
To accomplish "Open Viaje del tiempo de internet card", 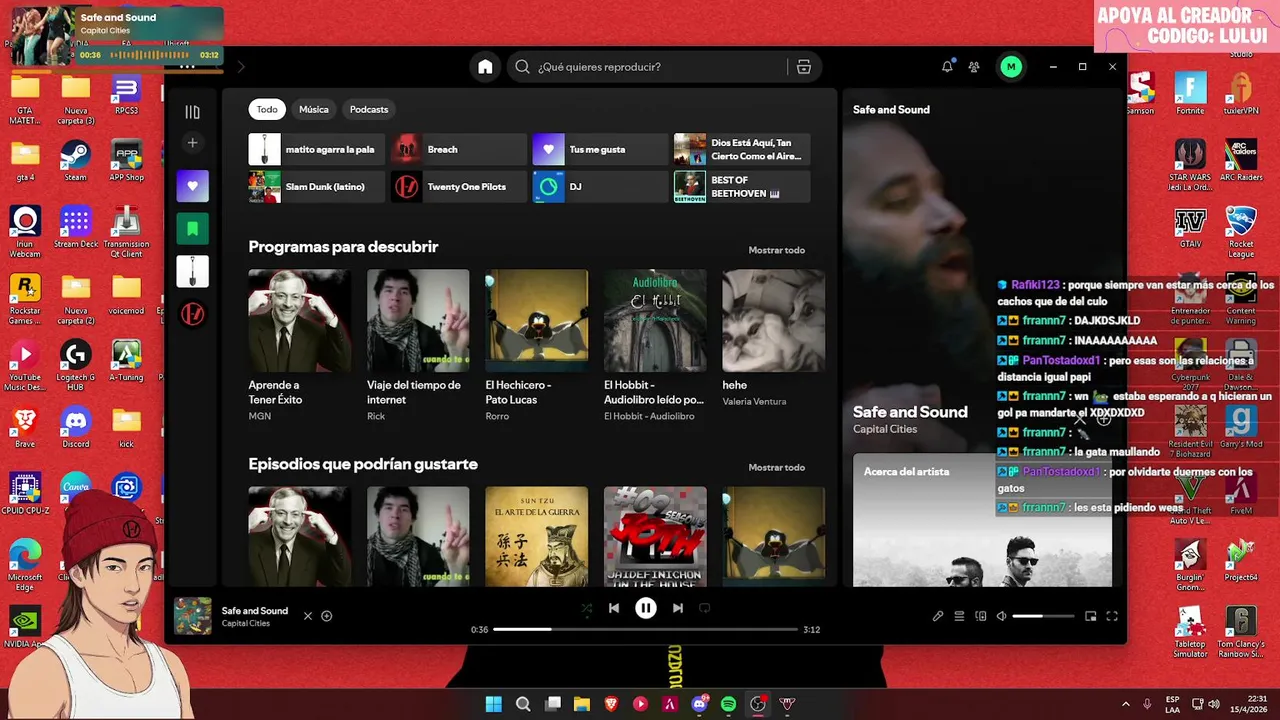I will coord(418,344).
